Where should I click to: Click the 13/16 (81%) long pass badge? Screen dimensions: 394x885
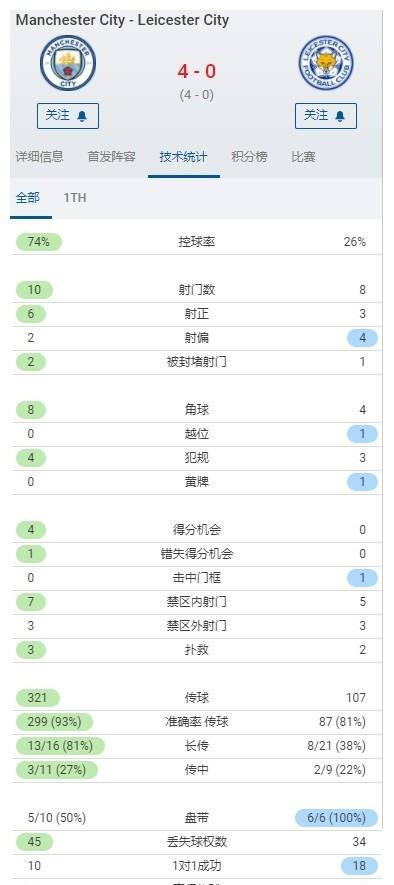click(60, 746)
